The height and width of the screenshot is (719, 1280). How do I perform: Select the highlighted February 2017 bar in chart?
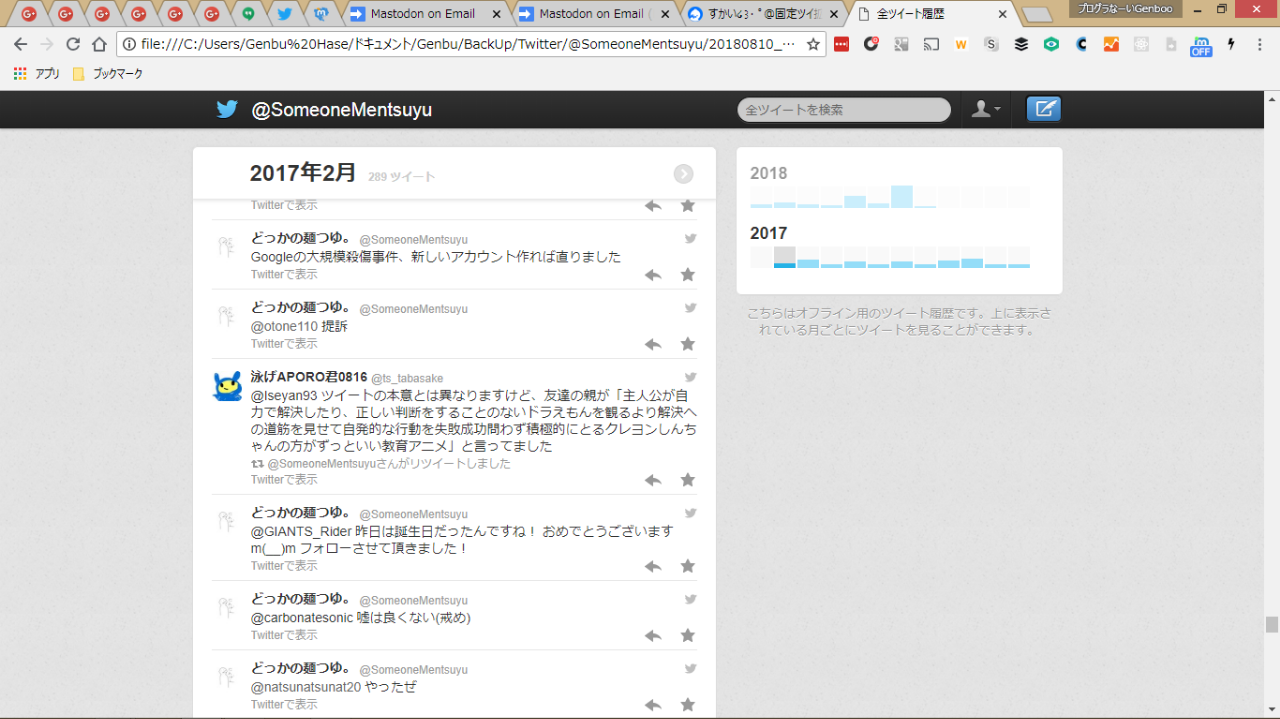click(785, 257)
